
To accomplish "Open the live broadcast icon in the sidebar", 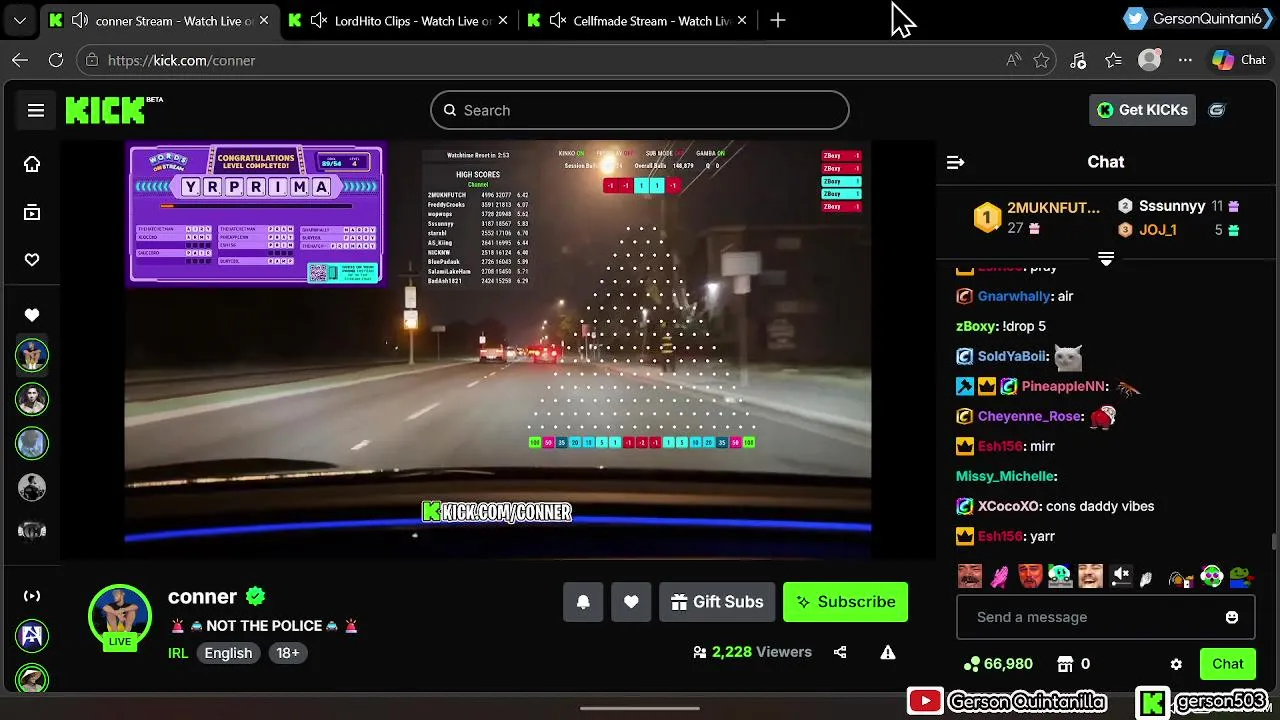I will (32, 596).
